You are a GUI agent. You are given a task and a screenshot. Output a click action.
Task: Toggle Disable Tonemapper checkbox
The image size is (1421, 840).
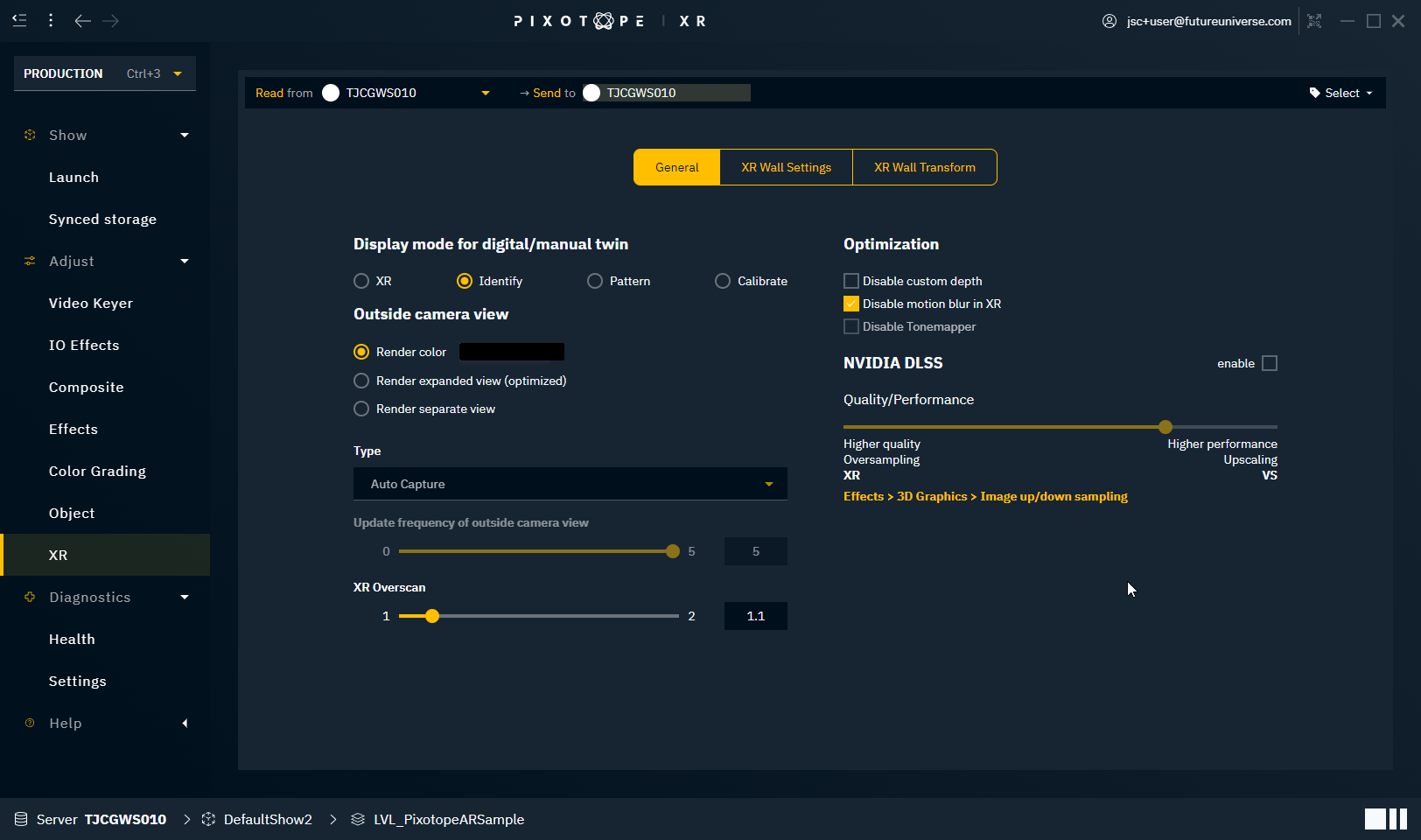point(850,326)
